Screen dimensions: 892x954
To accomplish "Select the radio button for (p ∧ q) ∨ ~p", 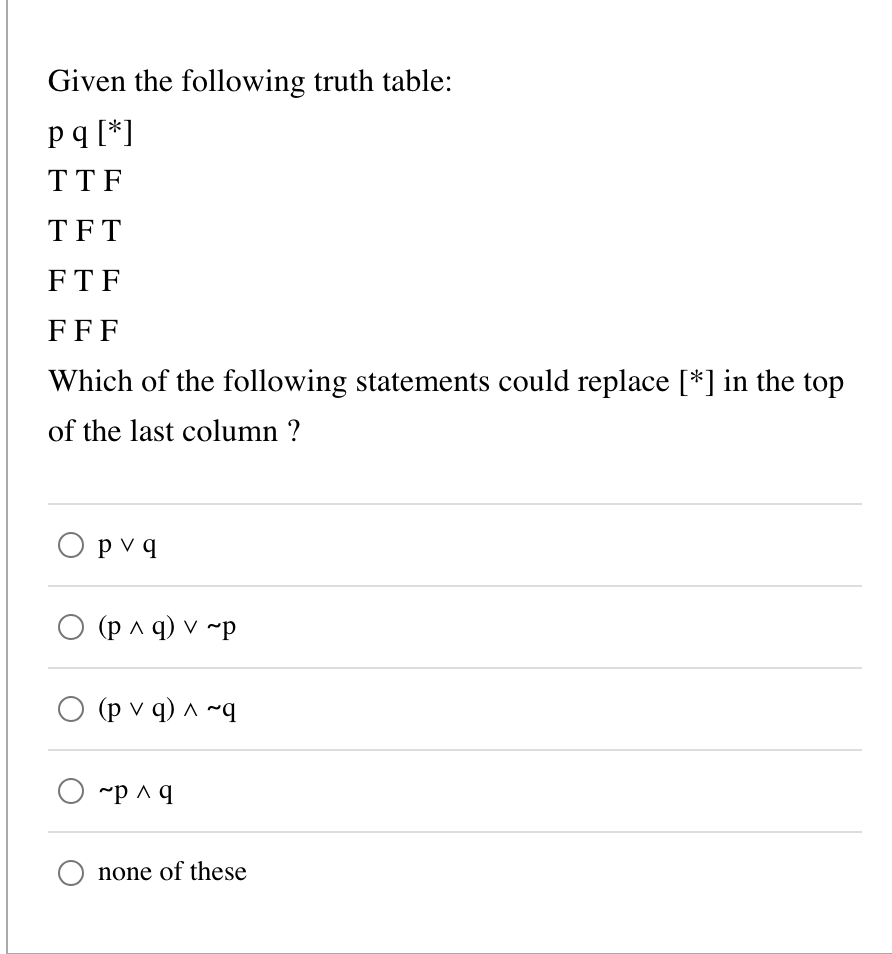I will click(71, 627).
